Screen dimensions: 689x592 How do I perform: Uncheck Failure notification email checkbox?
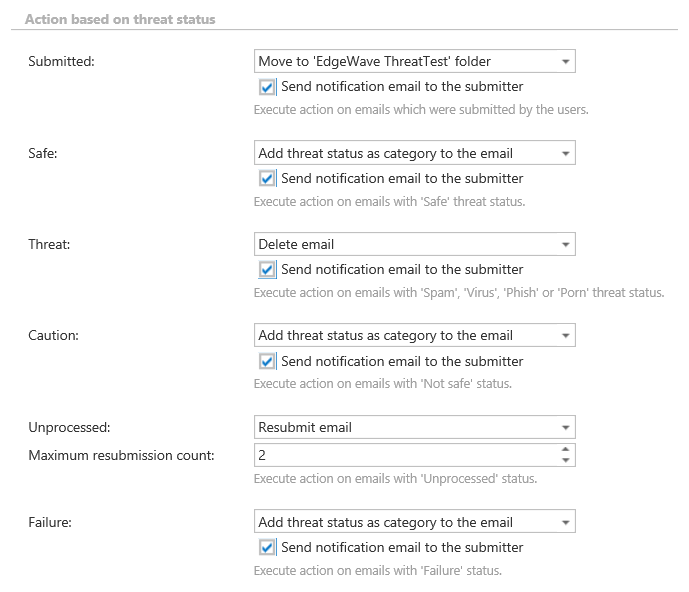point(267,547)
